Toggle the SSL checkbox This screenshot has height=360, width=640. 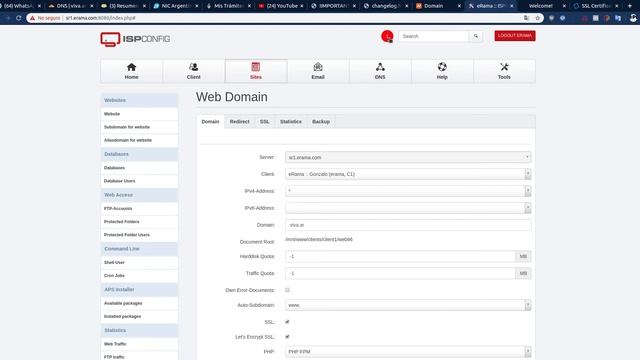tap(287, 322)
